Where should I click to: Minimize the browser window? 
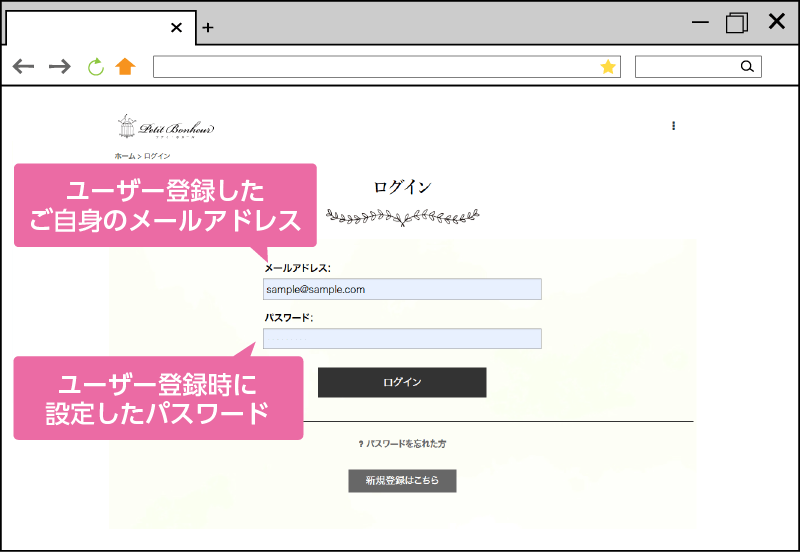point(700,22)
